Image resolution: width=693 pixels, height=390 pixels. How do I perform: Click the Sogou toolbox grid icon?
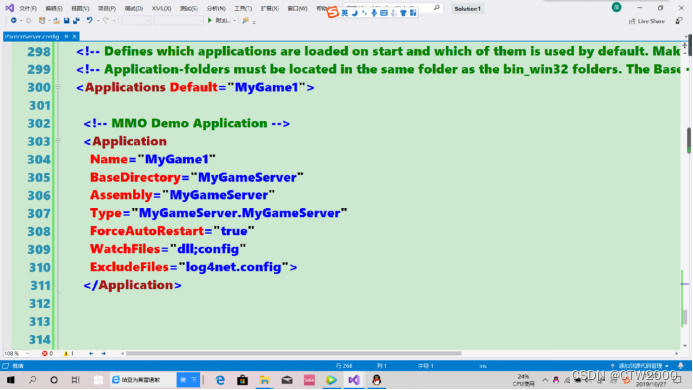point(413,13)
